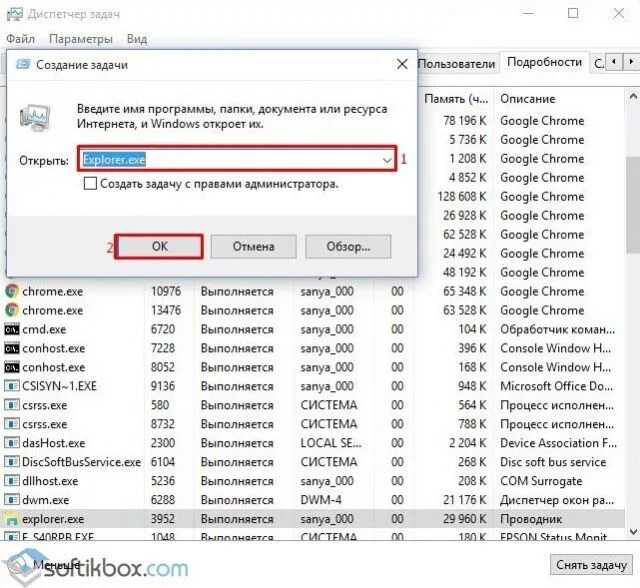Screen dimensions: 640x588
Task: Click icon of csrss.exe with PID 580
Action: pos(12,405)
